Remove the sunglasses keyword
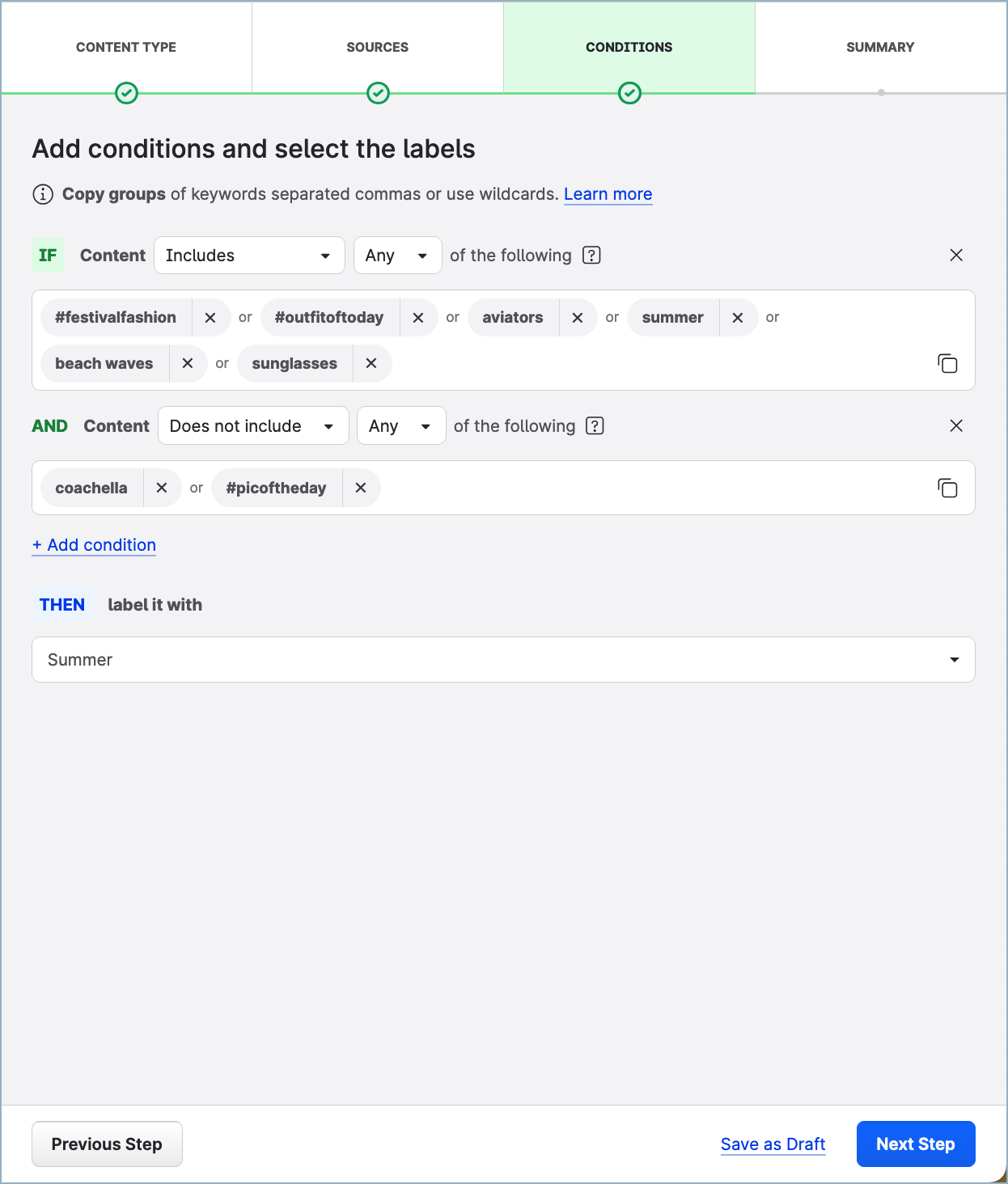 click(x=371, y=363)
